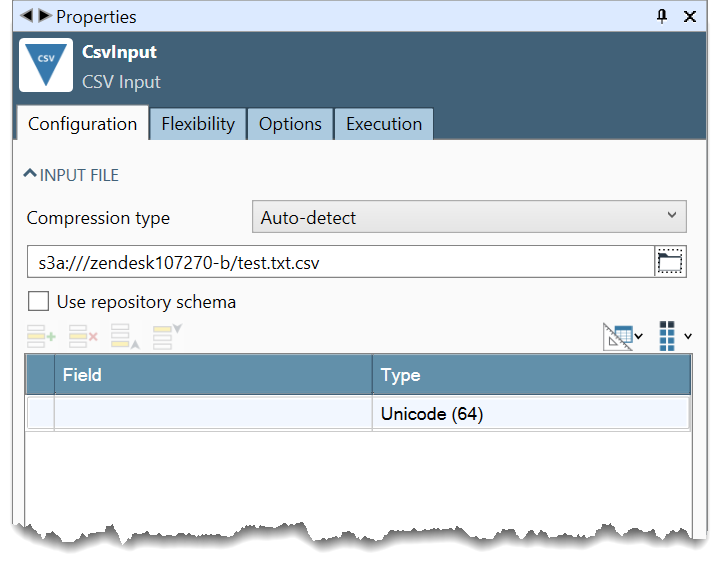The width and height of the screenshot is (721, 583).
Task: Open the Execution tab
Action: (x=384, y=124)
